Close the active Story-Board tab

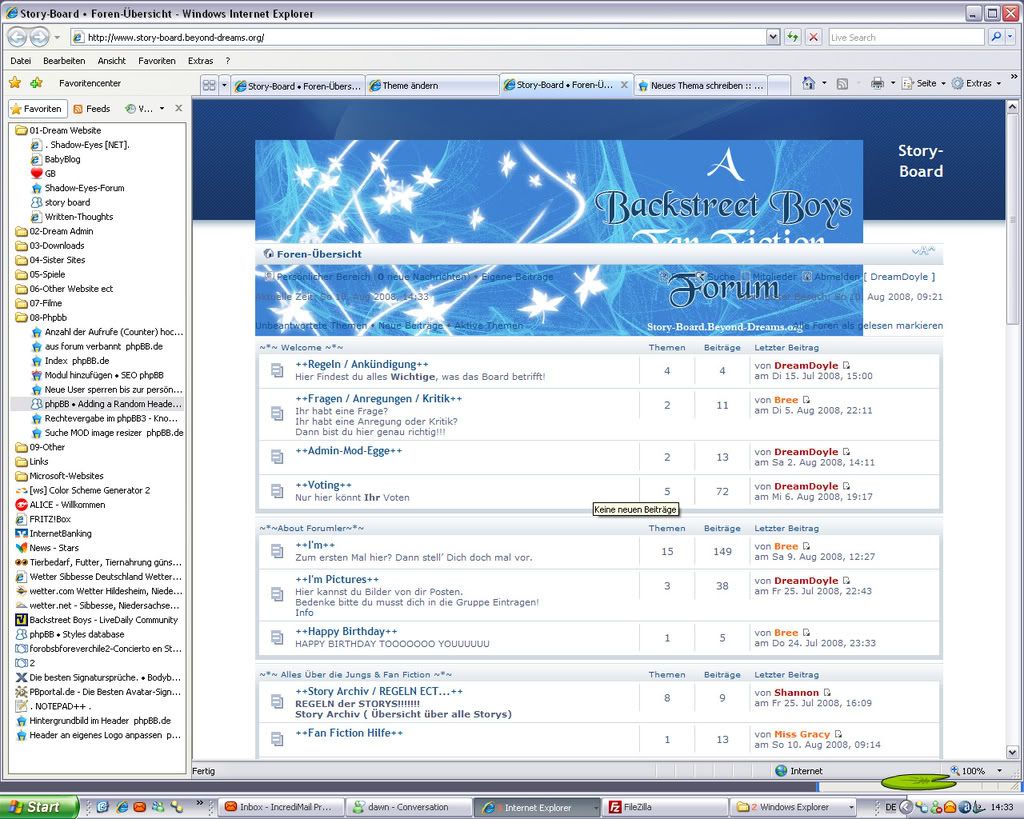coord(624,85)
